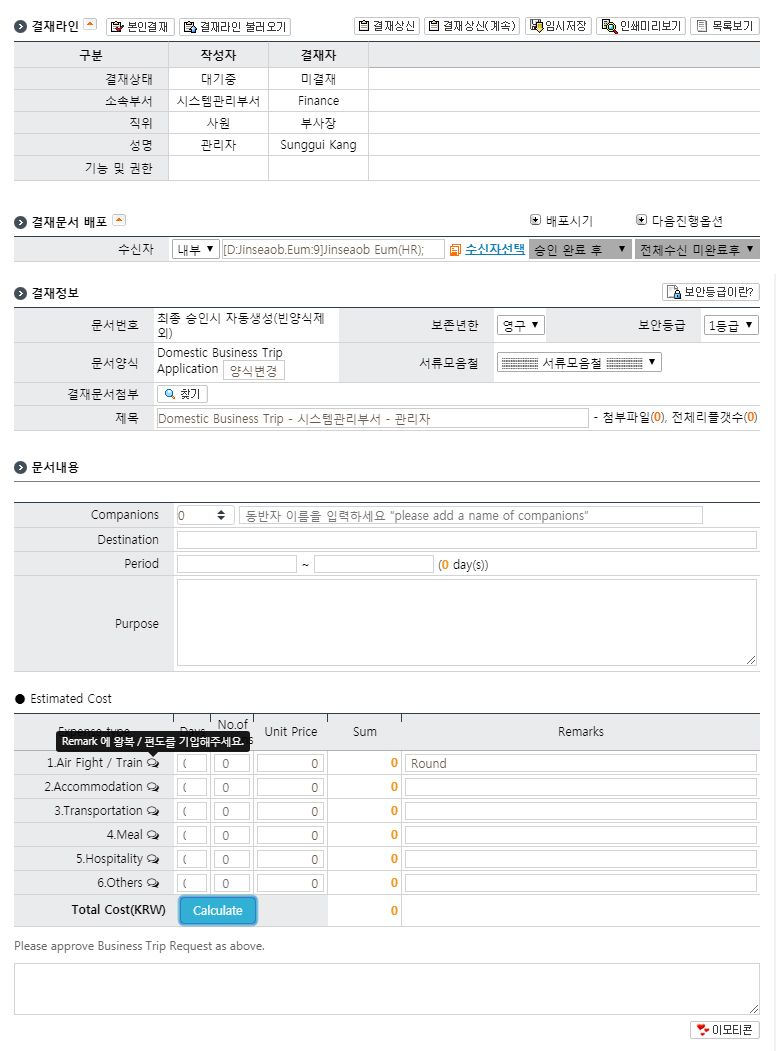
Task: Click Air Fight / Train Unit Price field
Action: coord(290,763)
